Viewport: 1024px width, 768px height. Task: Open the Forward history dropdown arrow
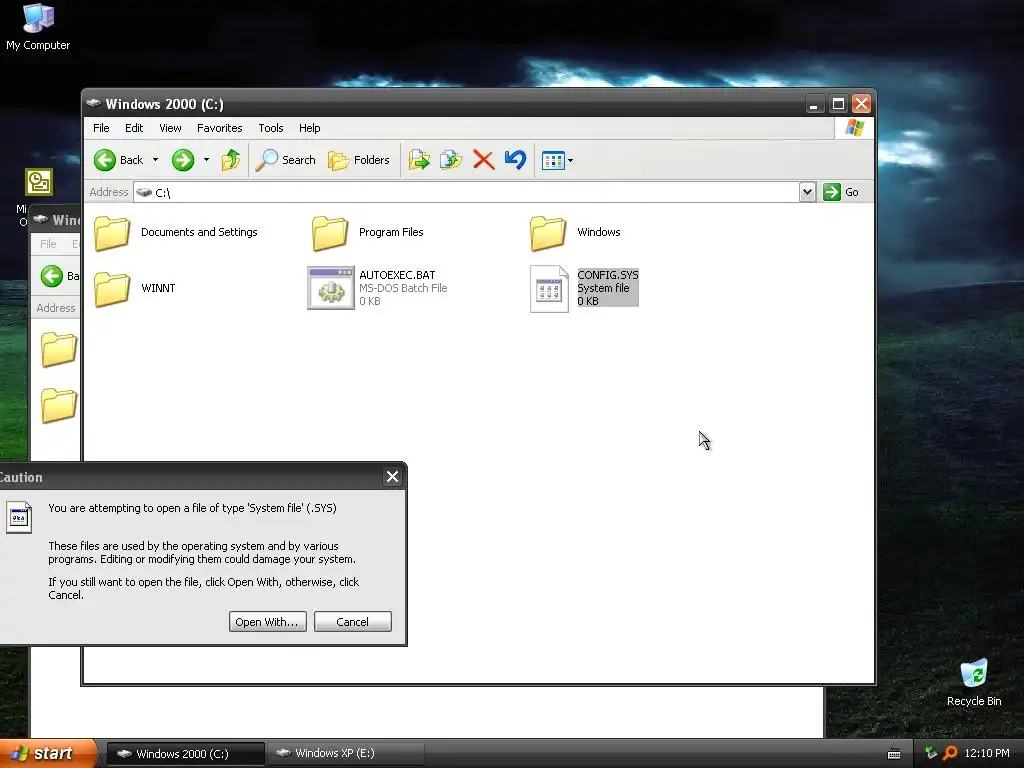click(x=206, y=160)
